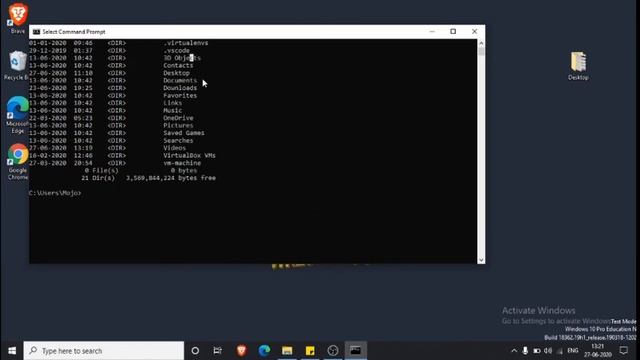Click the Command Prompt title bar icon
The image size is (640, 360).
click(x=36, y=32)
